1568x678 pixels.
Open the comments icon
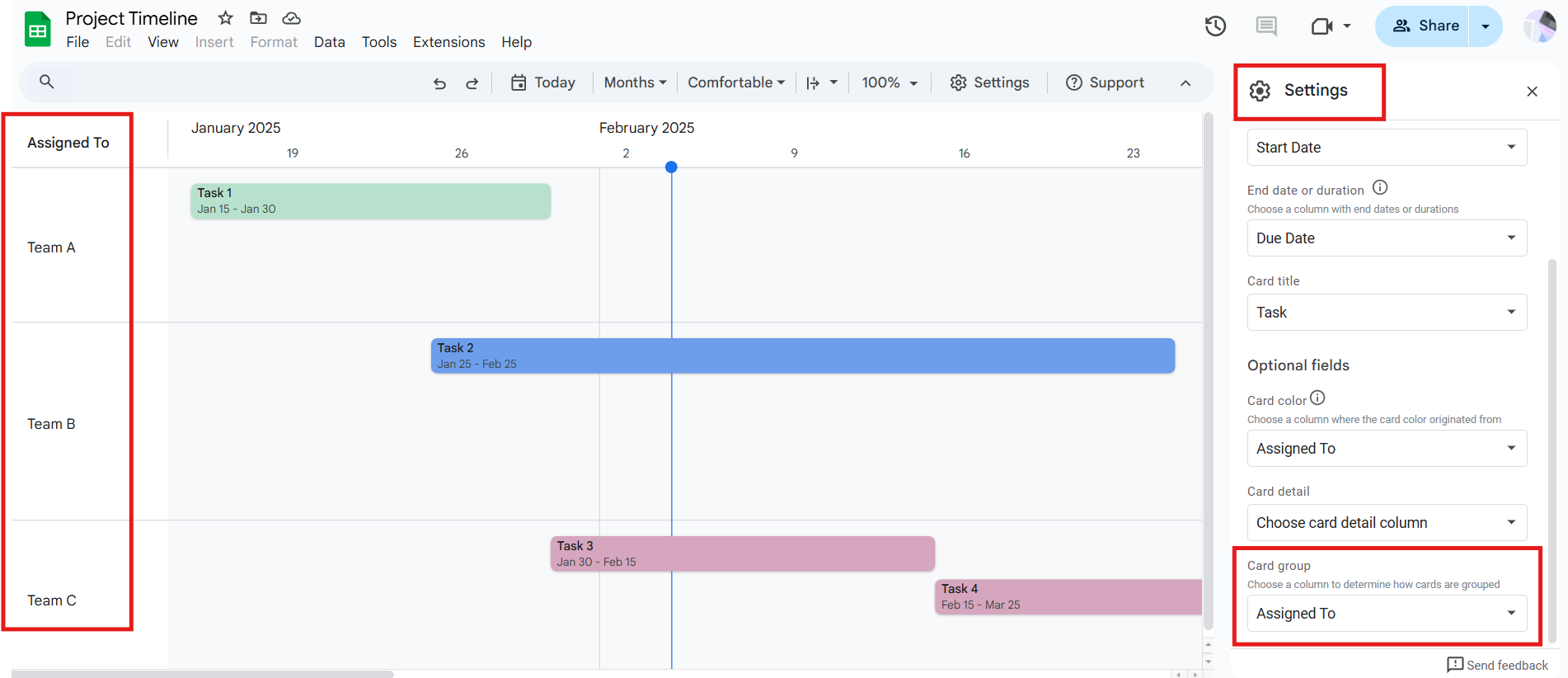pyautogui.click(x=1266, y=26)
